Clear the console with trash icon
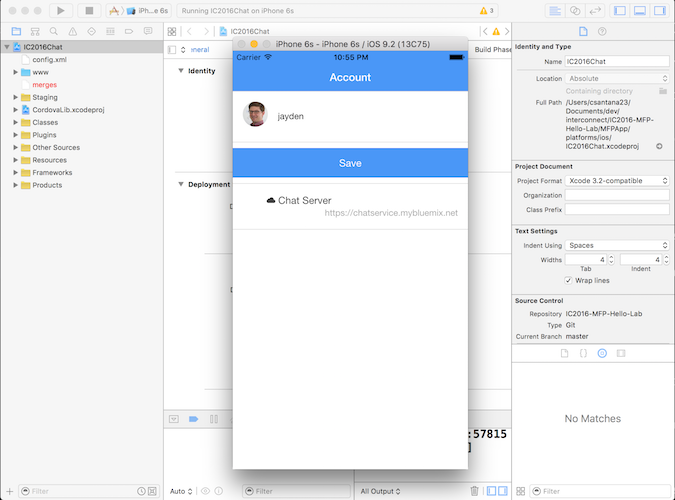The height and width of the screenshot is (500, 675). pos(474,491)
